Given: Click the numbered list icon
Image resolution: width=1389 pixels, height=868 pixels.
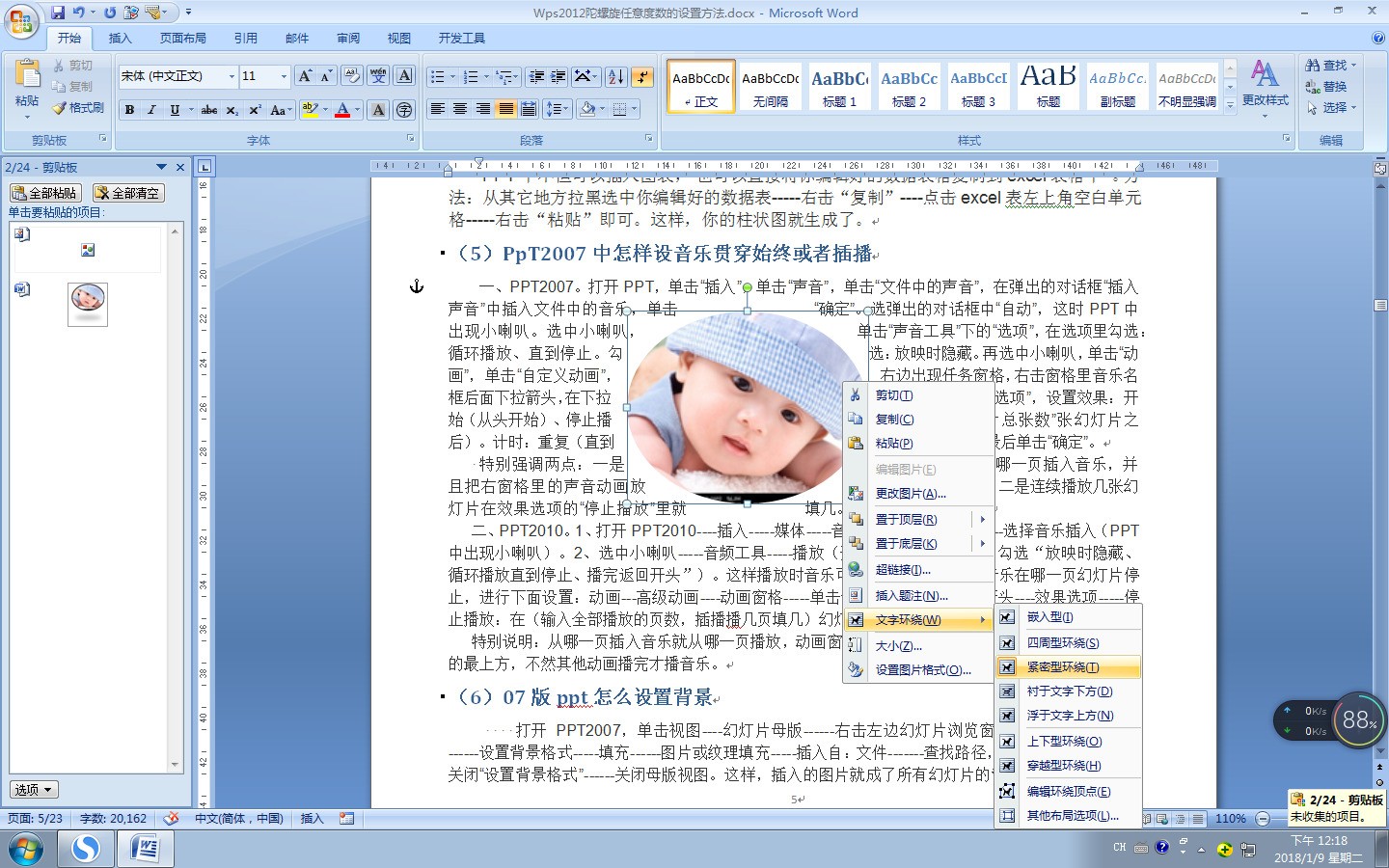Looking at the screenshot, I should (x=471, y=76).
